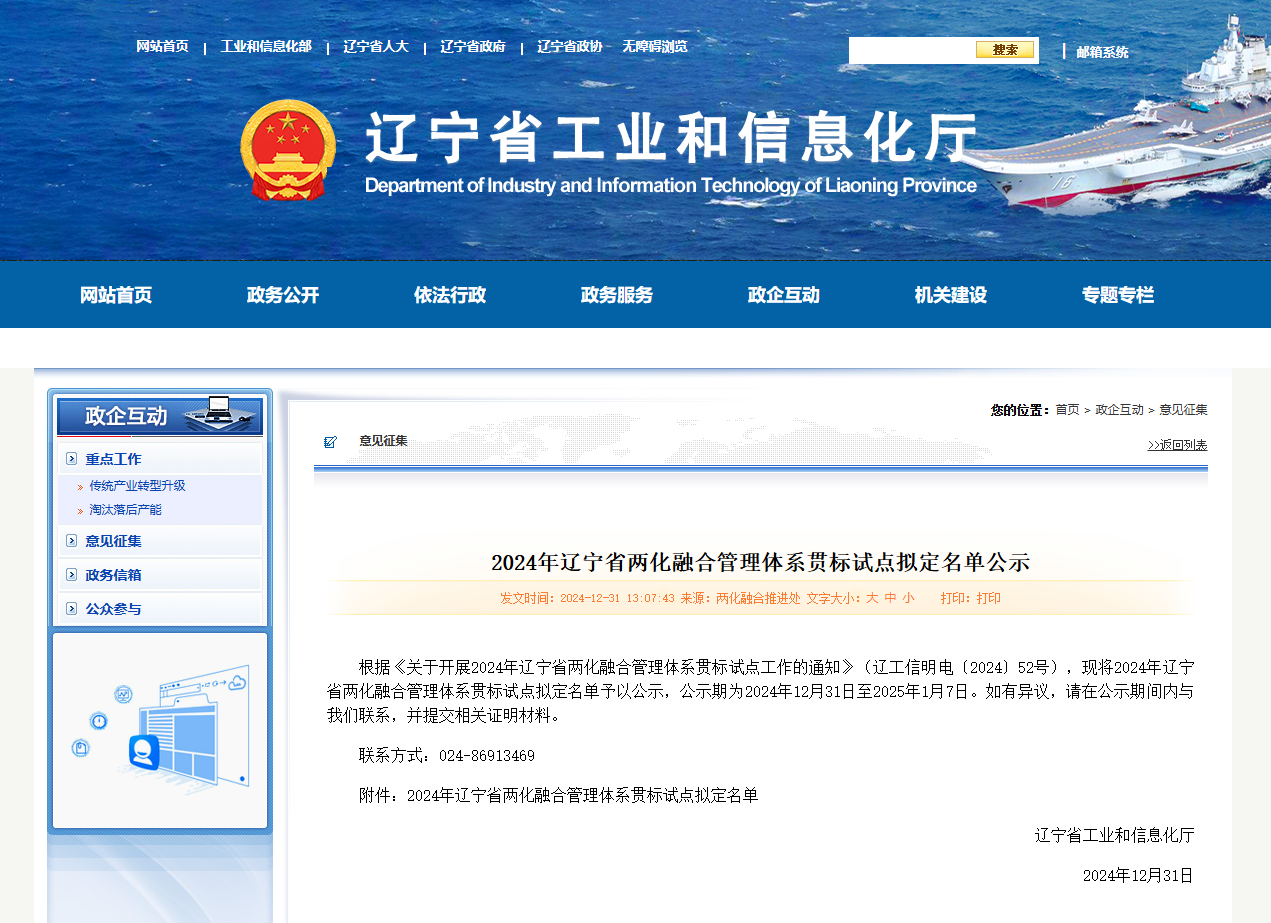Click the national emblem logo
1271x923 pixels.
point(288,150)
